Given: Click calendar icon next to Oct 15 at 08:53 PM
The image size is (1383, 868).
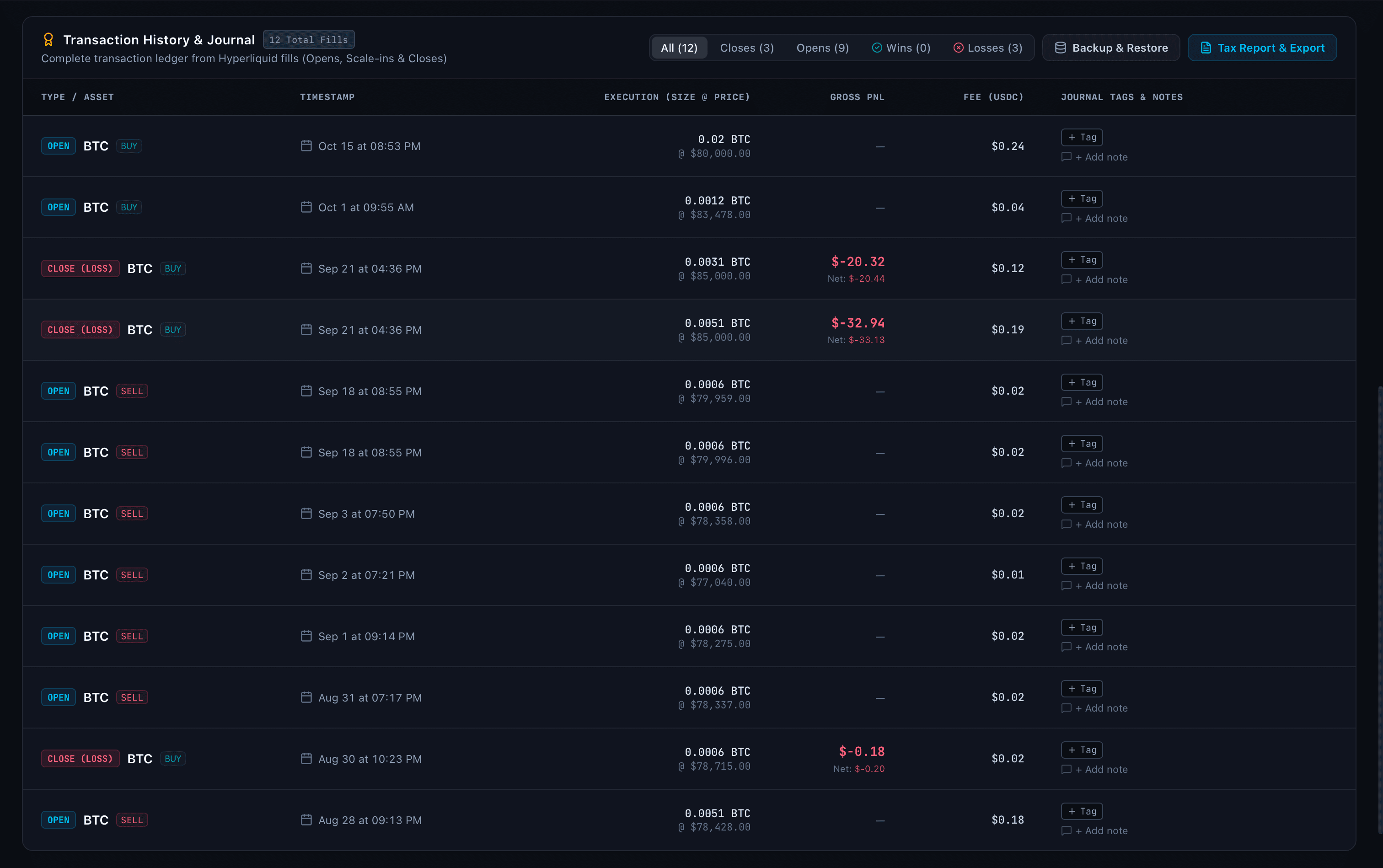Looking at the screenshot, I should tap(306, 146).
